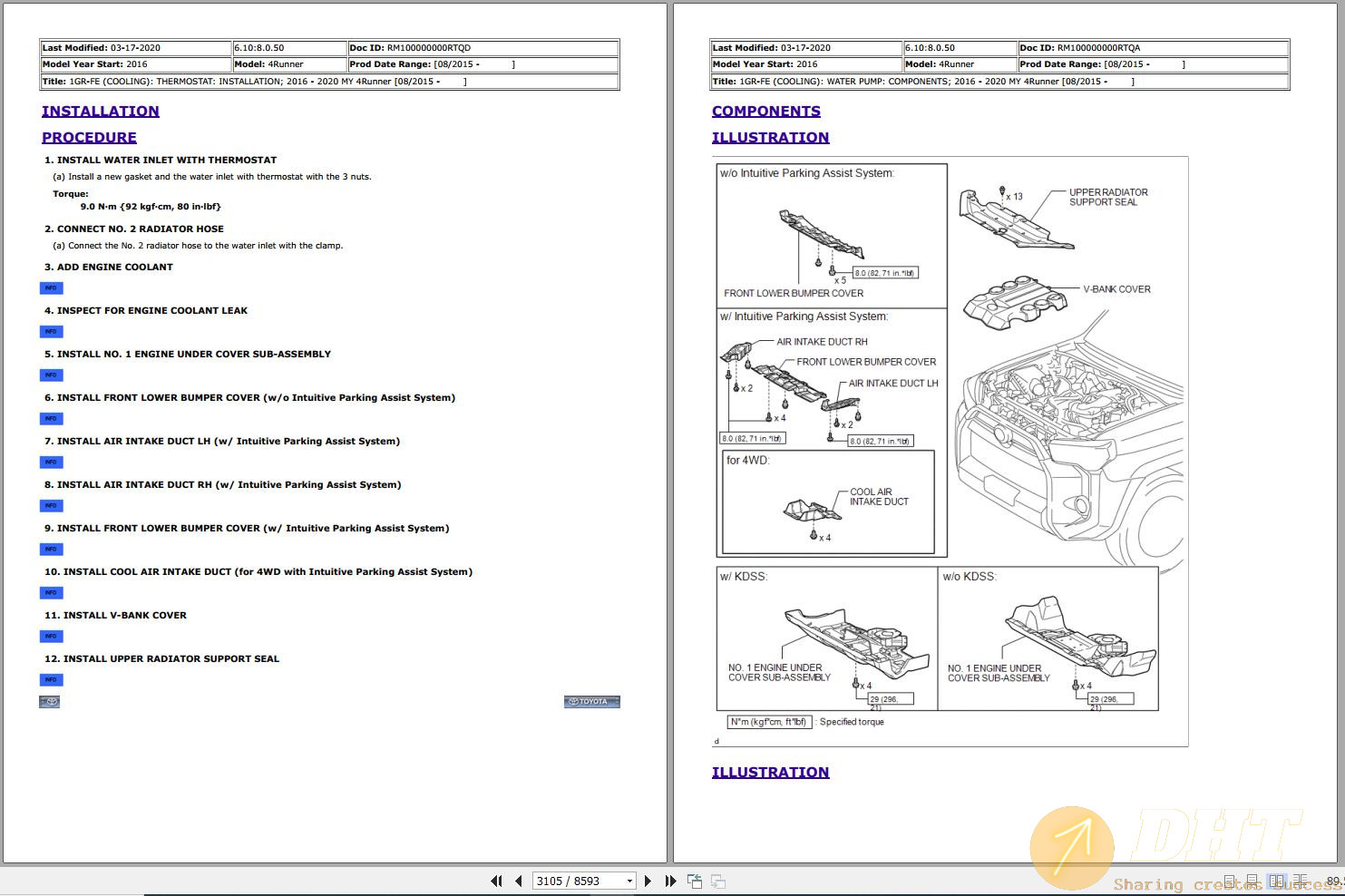Image resolution: width=1345 pixels, height=896 pixels.
Task: Open the PROCEDURE heading link
Action: (89, 138)
